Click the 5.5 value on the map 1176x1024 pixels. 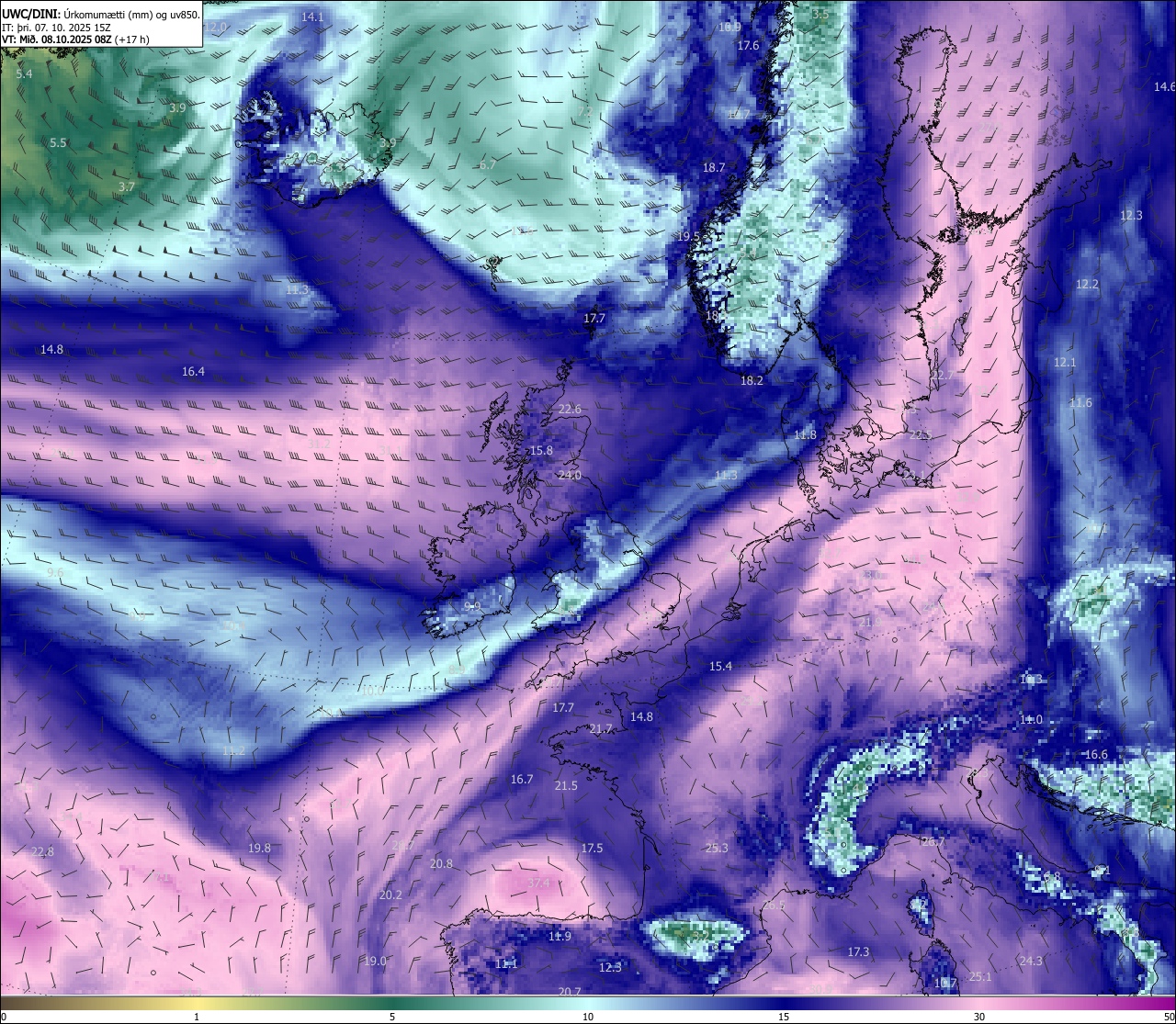(58, 142)
